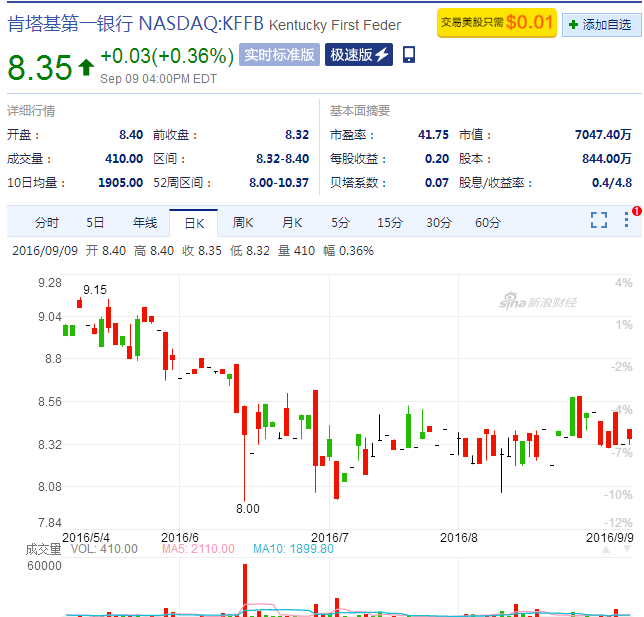This screenshot has height=617, width=644.
Task: Click the 52周区间 value 8.00-10.37
Action: click(279, 182)
